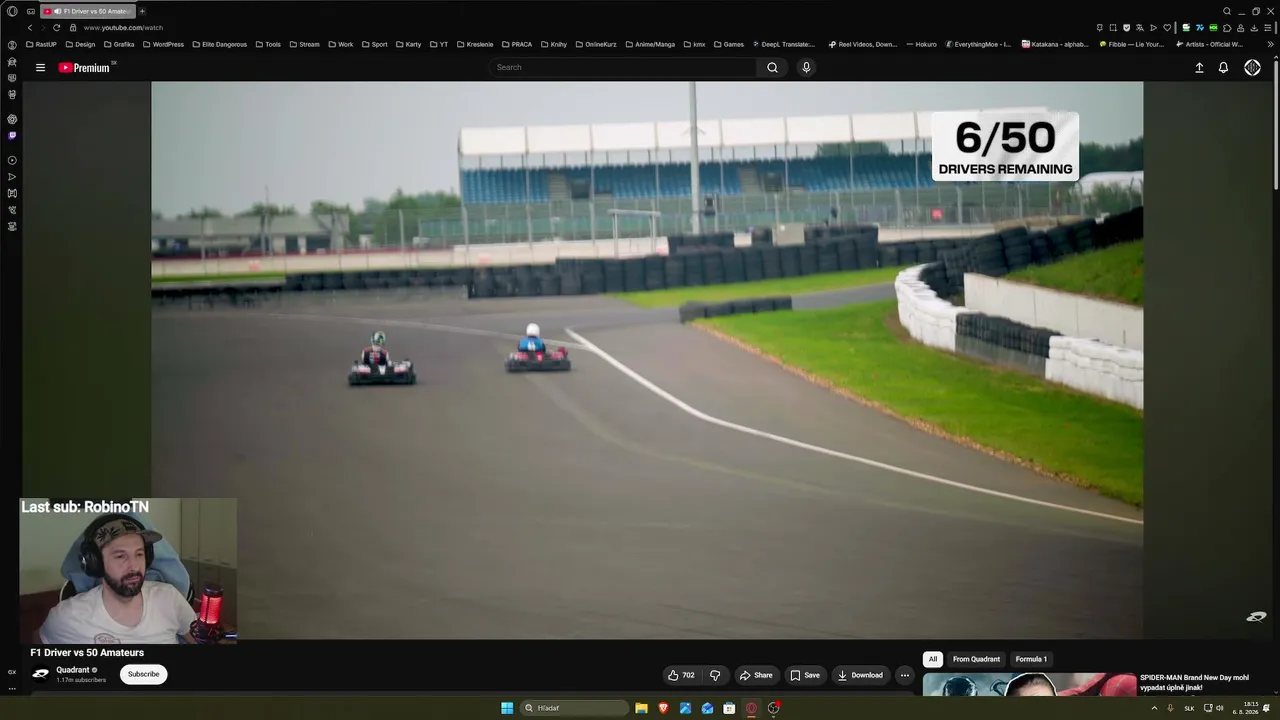Reload the current page
Viewport: 1280px width, 720px height.
point(56,28)
